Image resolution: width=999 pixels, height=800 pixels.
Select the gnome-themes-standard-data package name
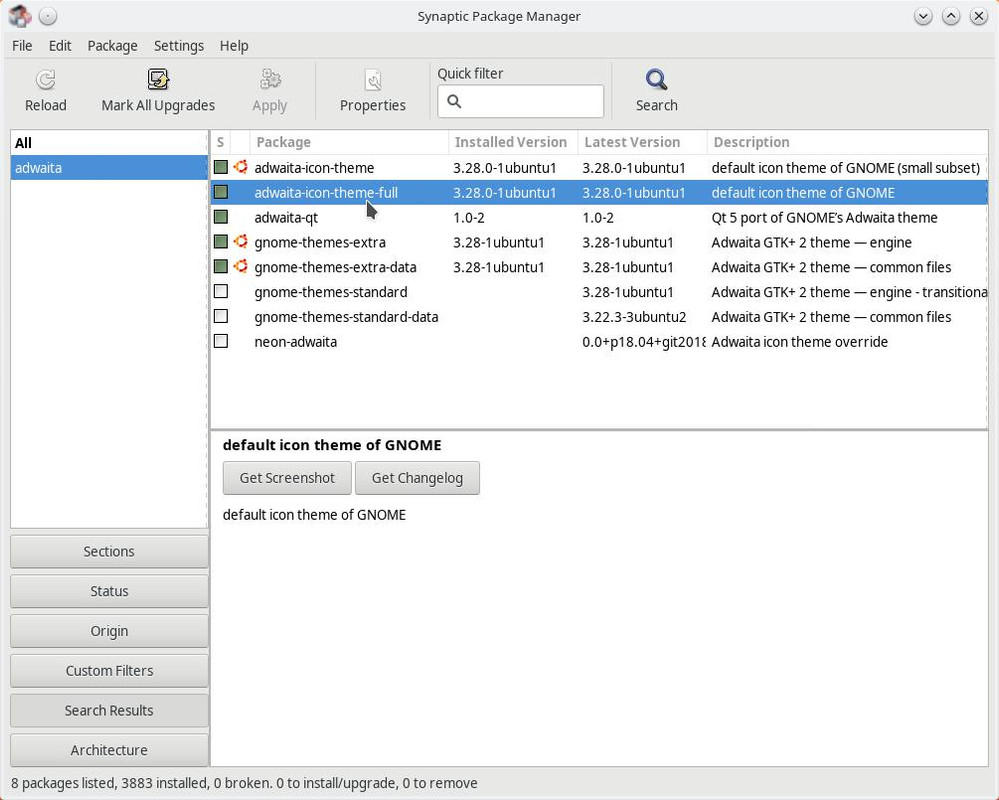pos(346,317)
